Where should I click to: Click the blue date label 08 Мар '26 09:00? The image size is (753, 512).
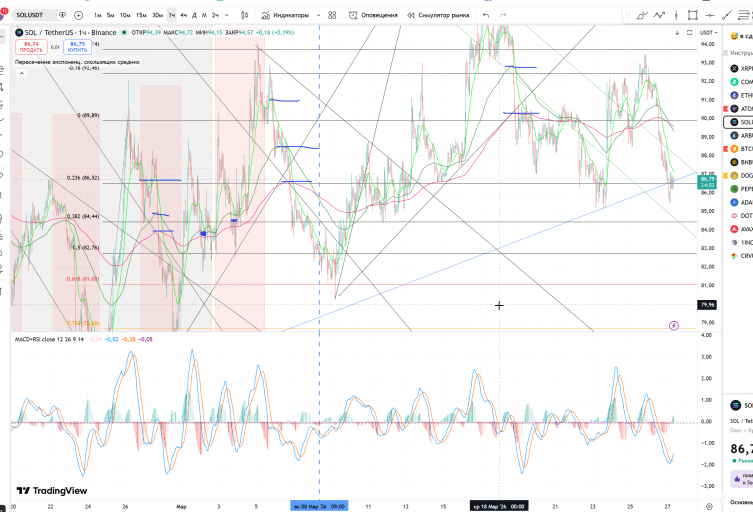tap(319, 506)
